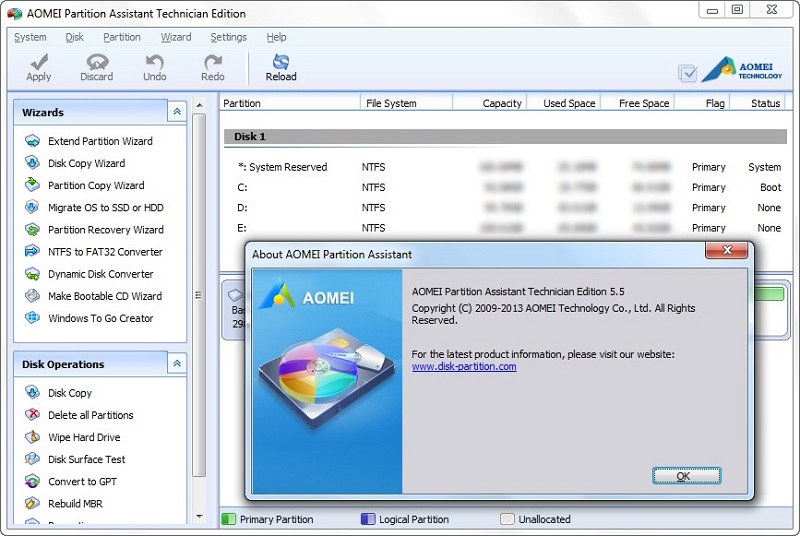Click the sidebar scrollbar down arrow
Screen dimensions: 800x536
199,517
